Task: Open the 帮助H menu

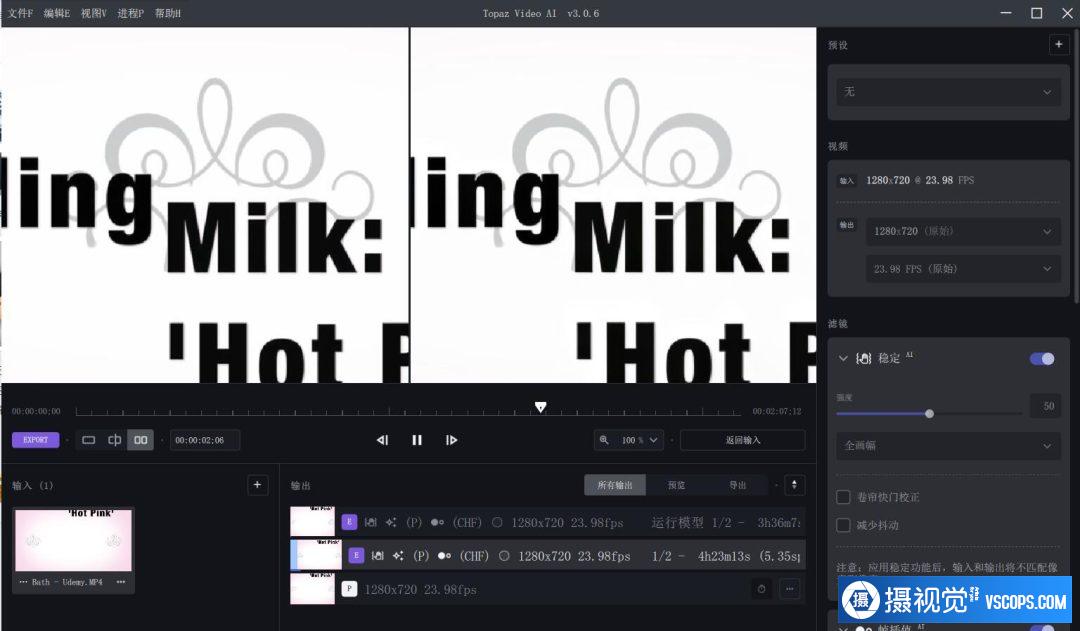Action: (167, 13)
